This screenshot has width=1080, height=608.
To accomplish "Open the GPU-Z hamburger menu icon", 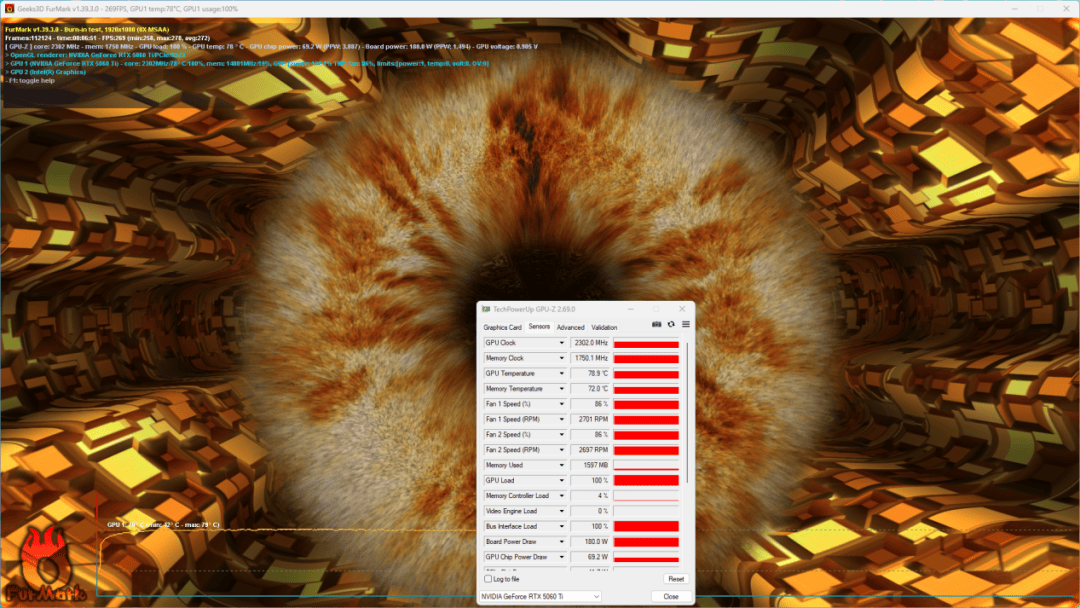I will point(686,324).
